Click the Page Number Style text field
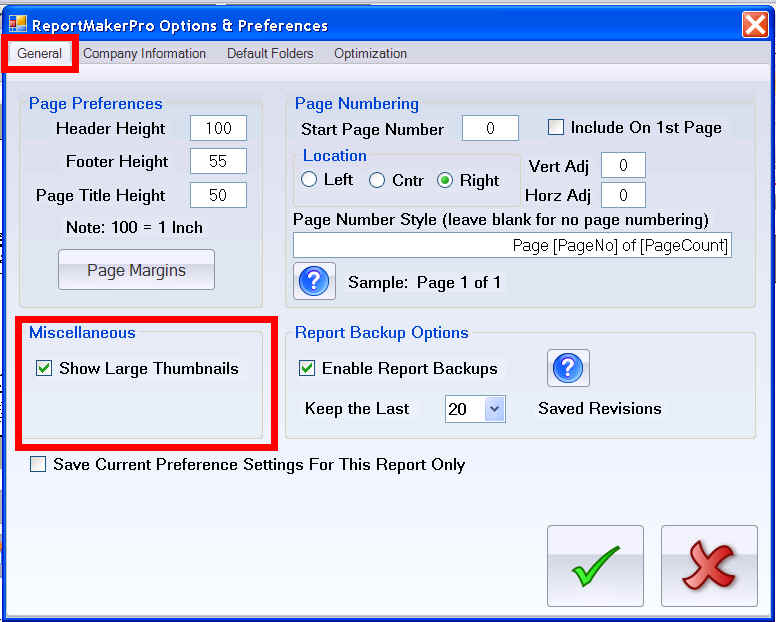 (x=512, y=245)
